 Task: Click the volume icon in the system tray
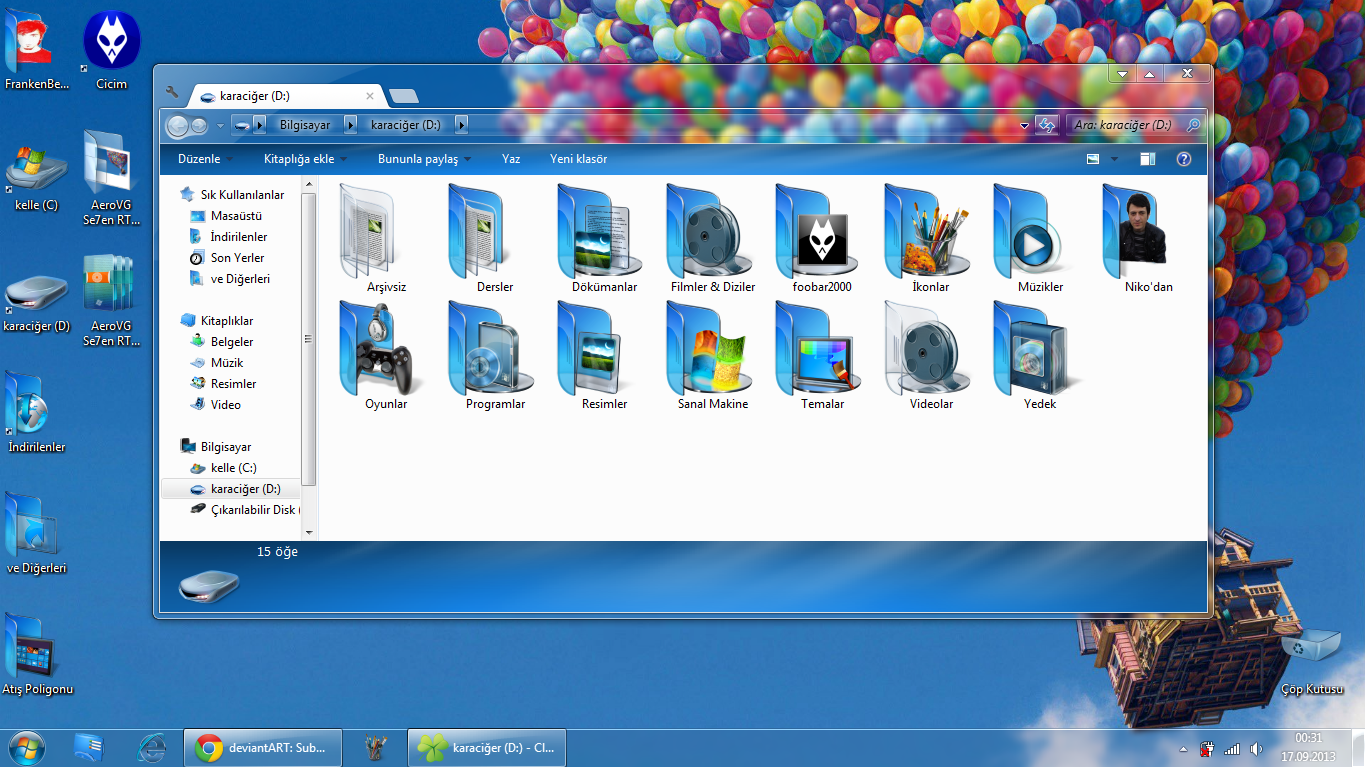coord(1255,748)
